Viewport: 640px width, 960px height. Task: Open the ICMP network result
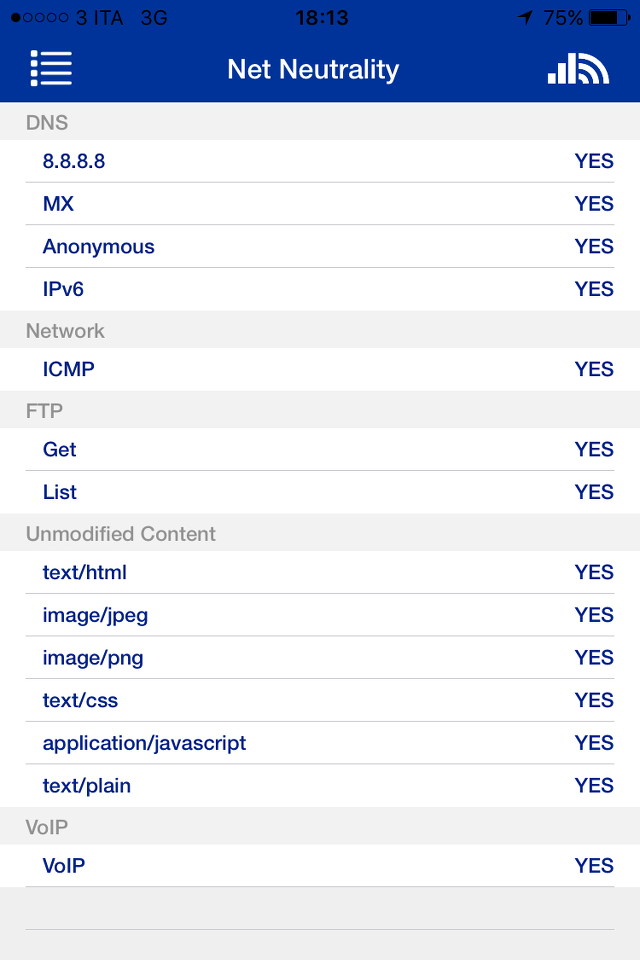tap(320, 369)
